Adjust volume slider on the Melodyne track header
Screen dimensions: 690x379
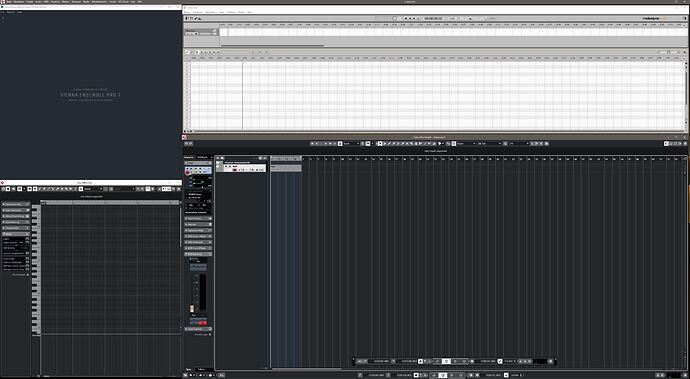pyautogui.click(x=205, y=34)
